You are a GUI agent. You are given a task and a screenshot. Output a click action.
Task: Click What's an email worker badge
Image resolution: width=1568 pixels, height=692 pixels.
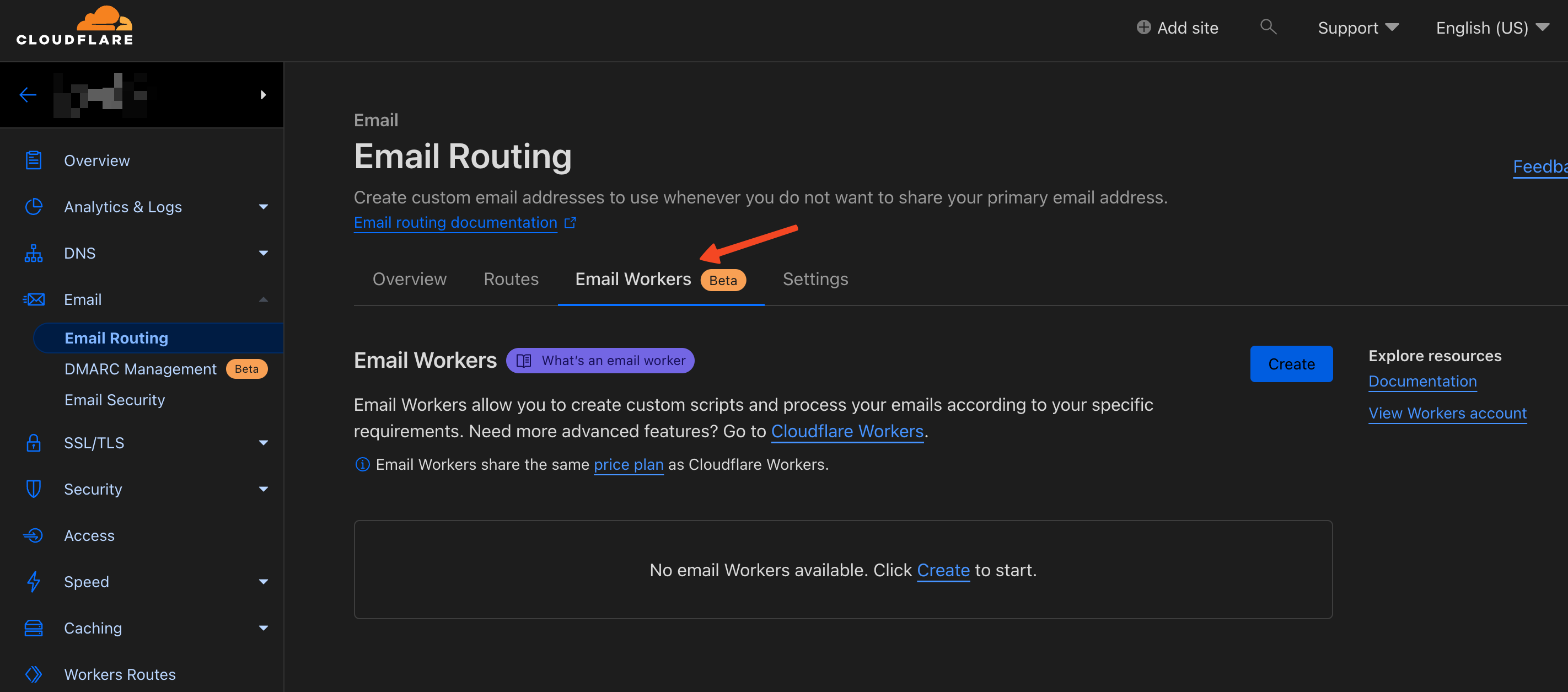pos(600,361)
